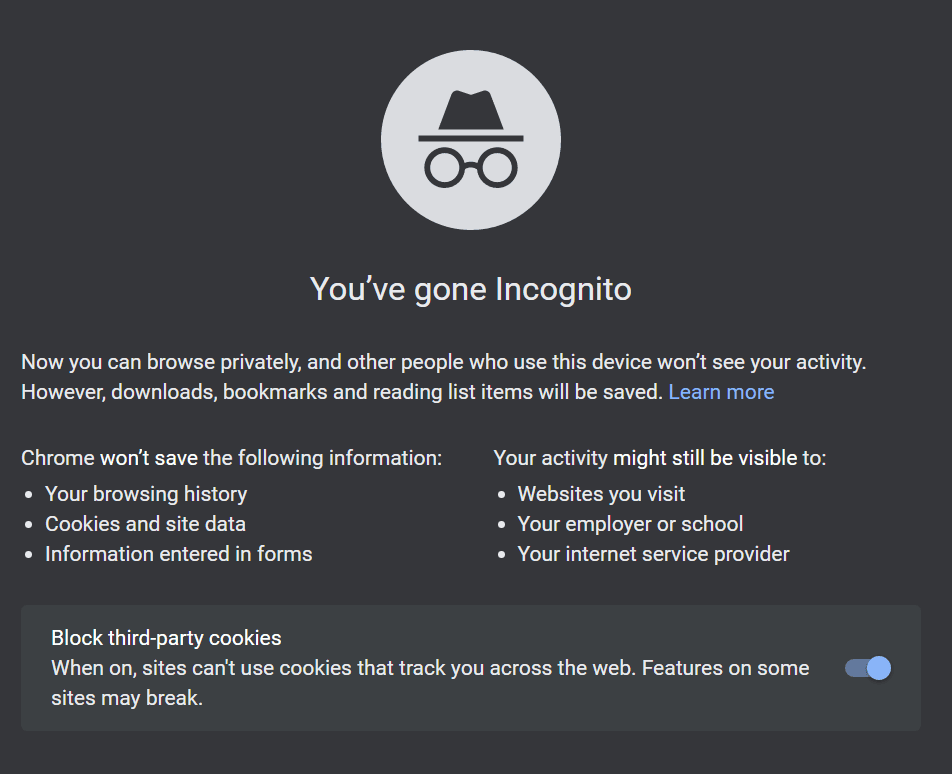Viewport: 952px width, 774px height.
Task: Click the gray cookies settings card
Action: (470, 668)
